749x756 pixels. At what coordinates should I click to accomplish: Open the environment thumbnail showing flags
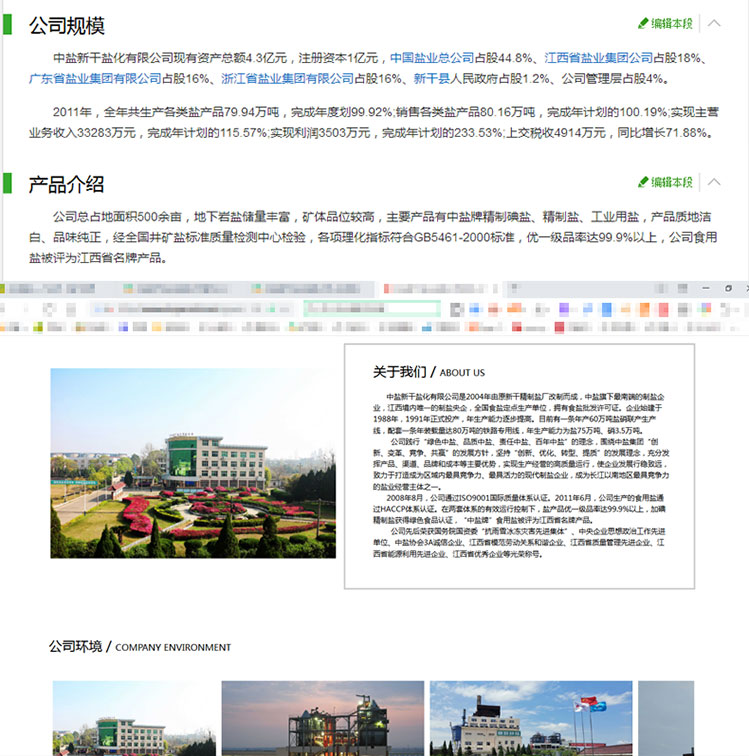[x=531, y=718]
